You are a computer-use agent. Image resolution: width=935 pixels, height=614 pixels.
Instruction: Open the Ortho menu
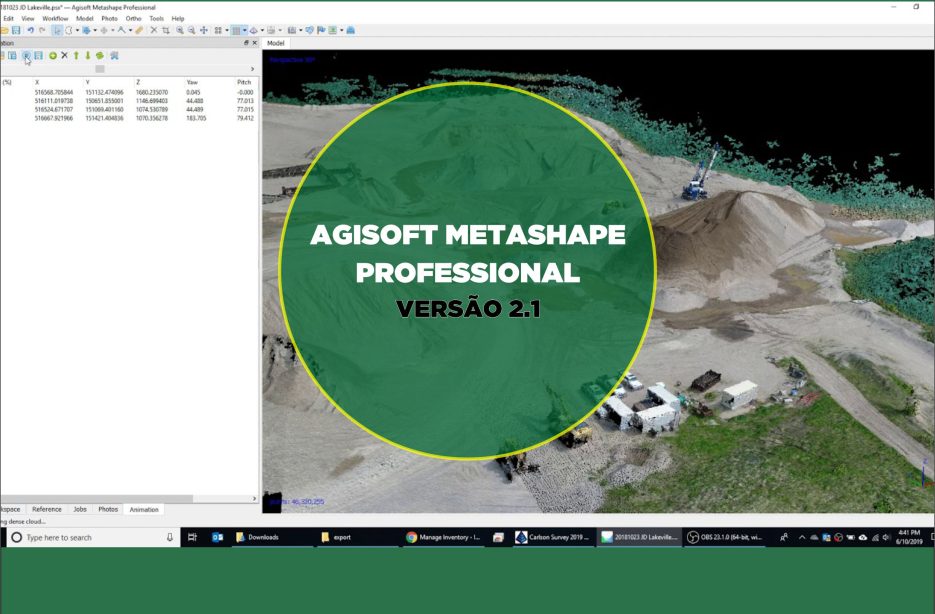coord(134,18)
